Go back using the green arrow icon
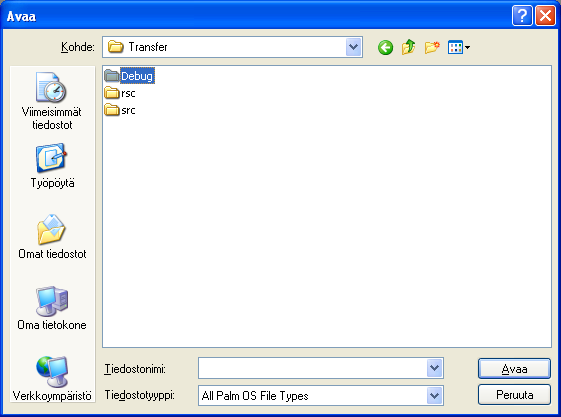561x417 pixels. point(385,47)
